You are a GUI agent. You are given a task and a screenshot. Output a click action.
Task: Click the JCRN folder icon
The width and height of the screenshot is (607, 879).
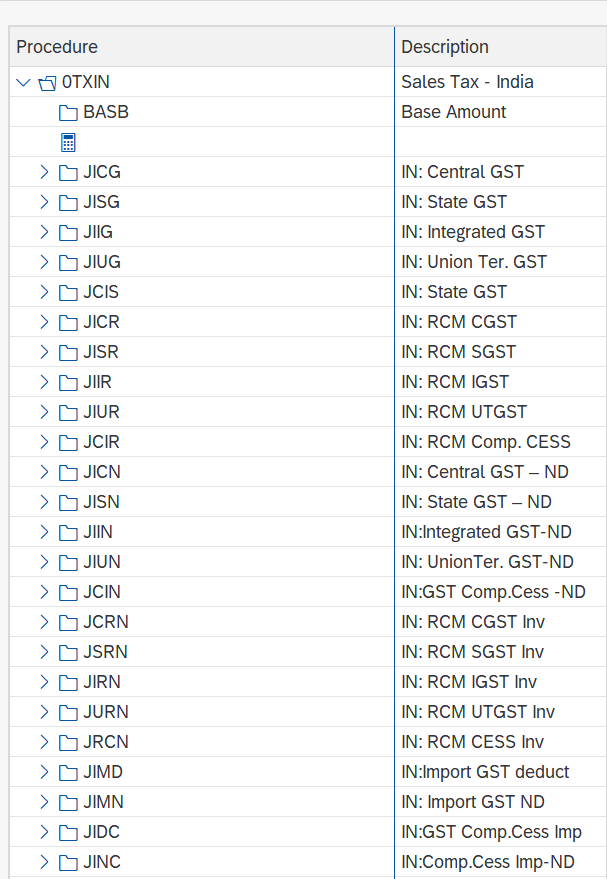coord(68,622)
